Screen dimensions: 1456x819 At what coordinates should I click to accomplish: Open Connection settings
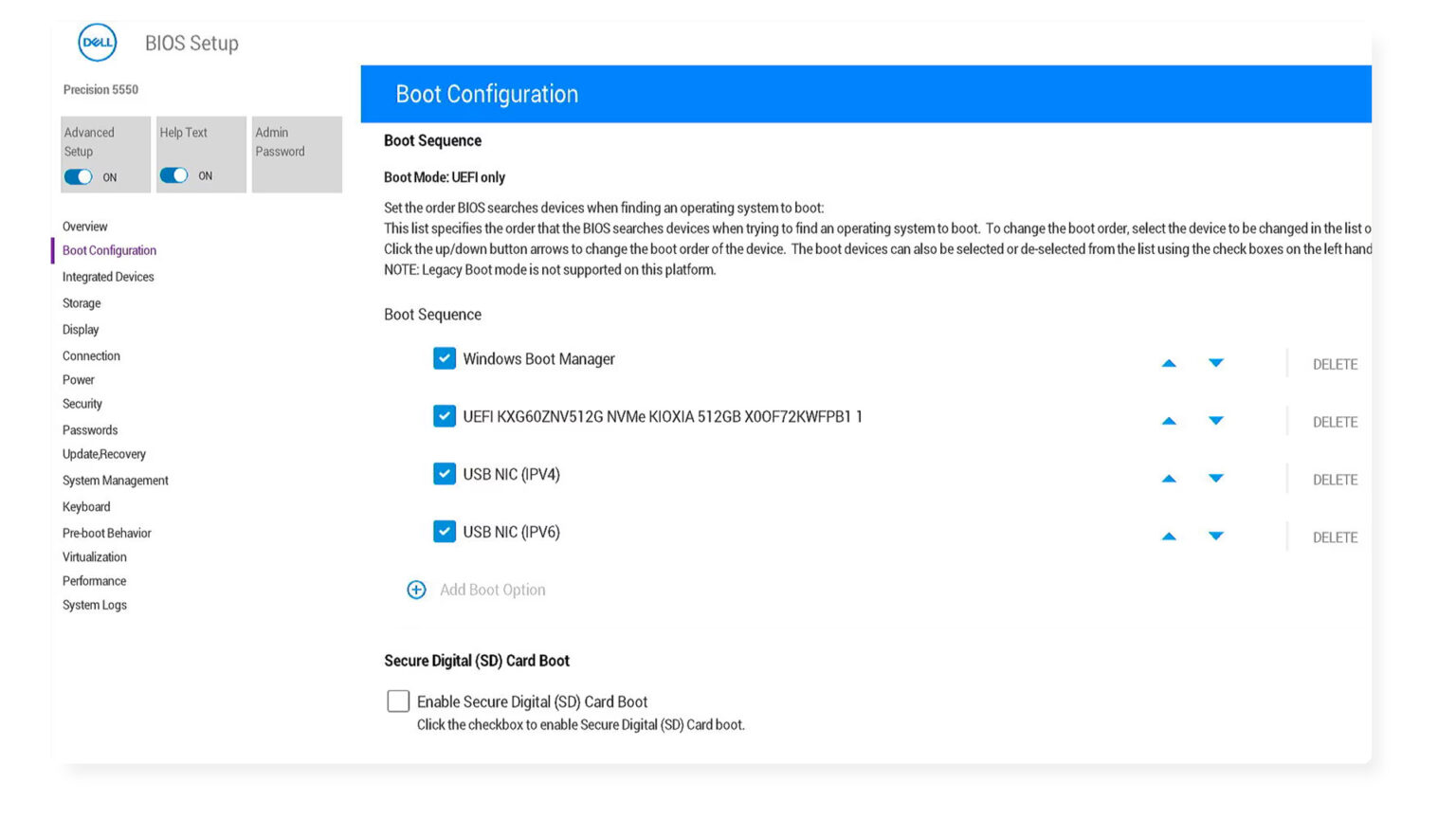pos(91,356)
